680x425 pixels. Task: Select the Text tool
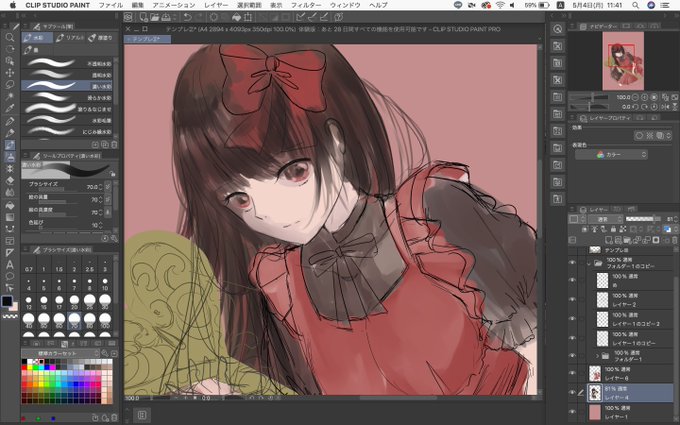(10, 265)
